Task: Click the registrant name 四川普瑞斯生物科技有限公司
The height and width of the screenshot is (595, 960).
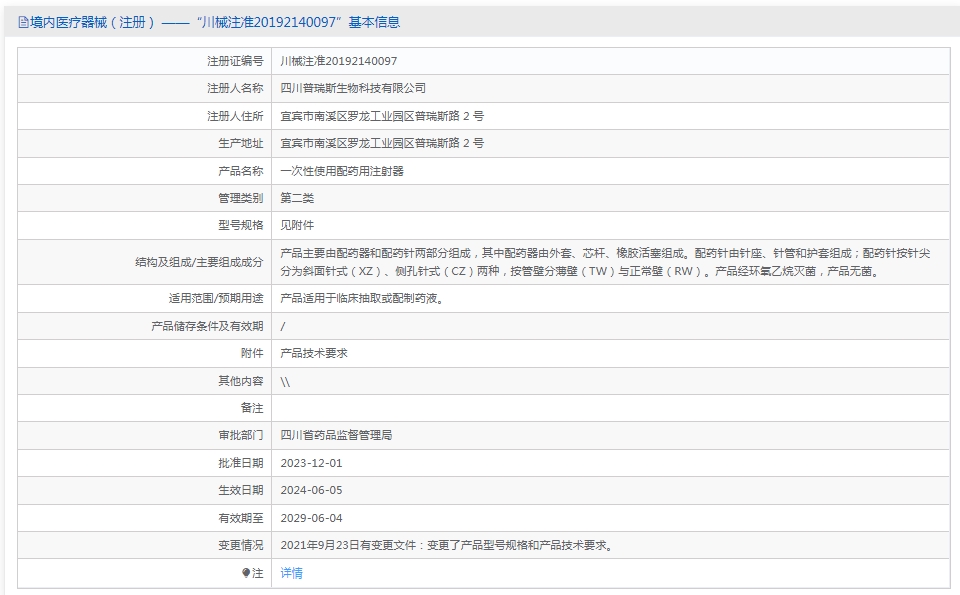Action: pyautogui.click(x=352, y=89)
